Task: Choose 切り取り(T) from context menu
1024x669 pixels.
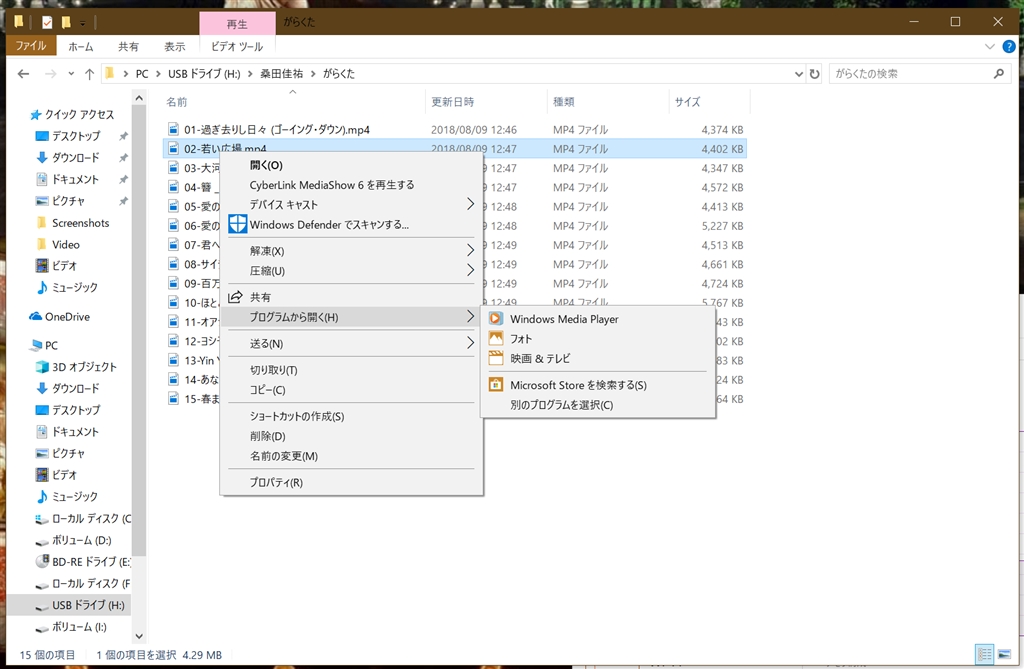Action: [x=351, y=370]
